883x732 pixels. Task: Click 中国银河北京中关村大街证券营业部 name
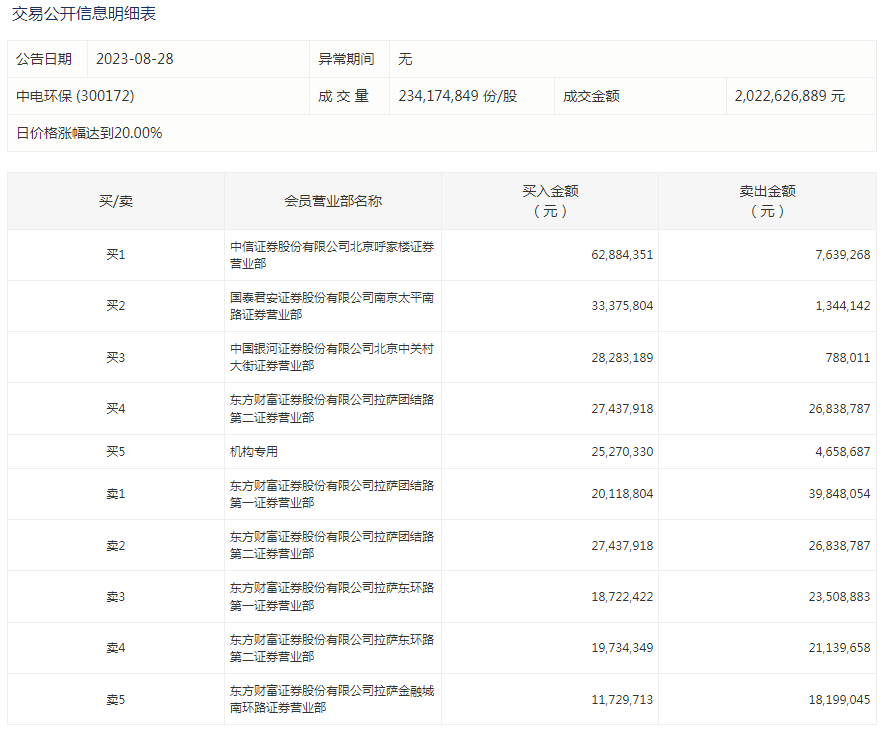pyautogui.click(x=332, y=357)
